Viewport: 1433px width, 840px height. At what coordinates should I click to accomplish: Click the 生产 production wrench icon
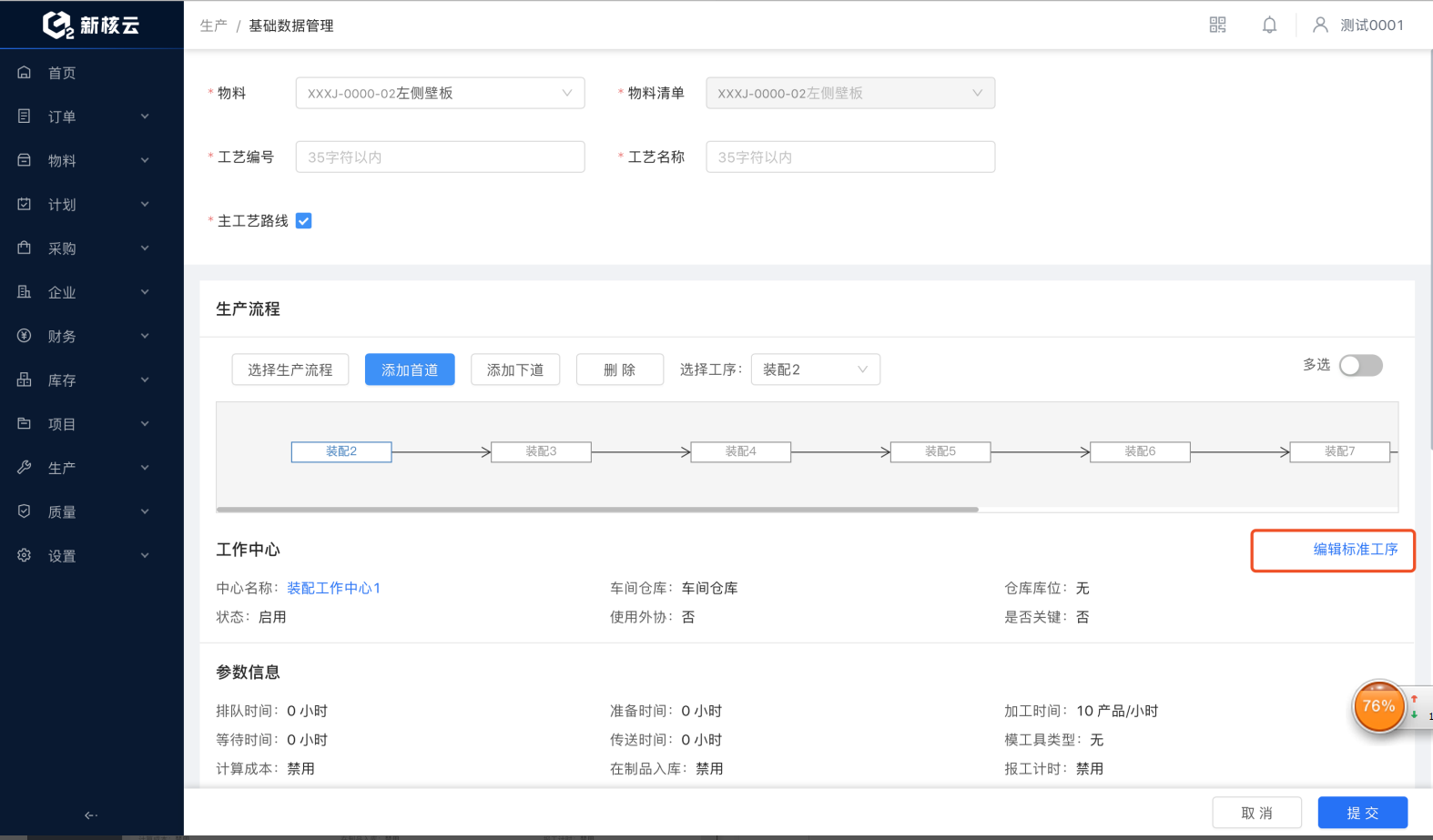pyautogui.click(x=25, y=467)
